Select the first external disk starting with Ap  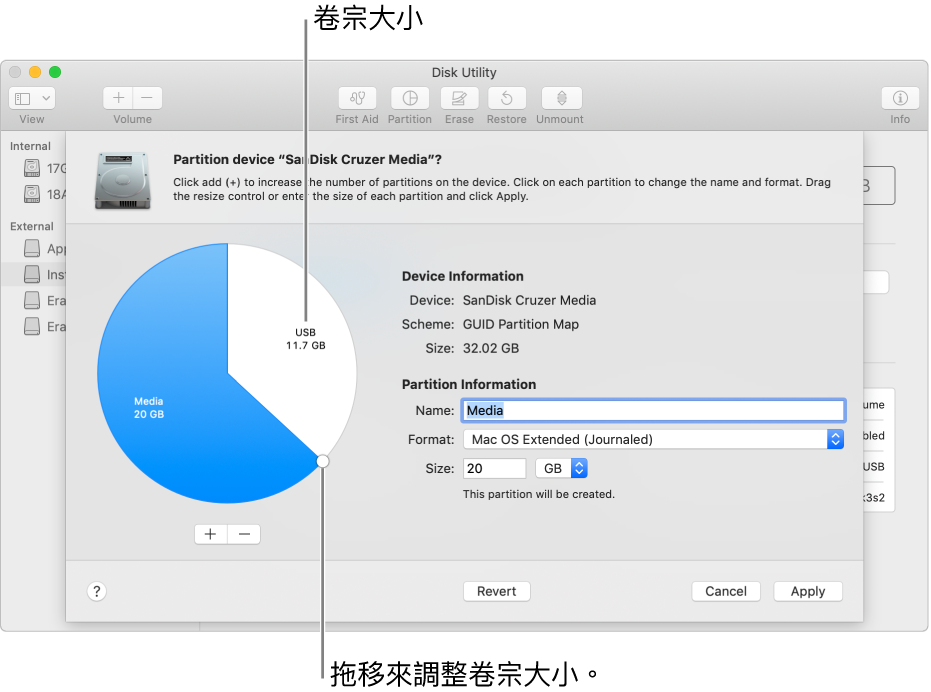tap(45, 248)
